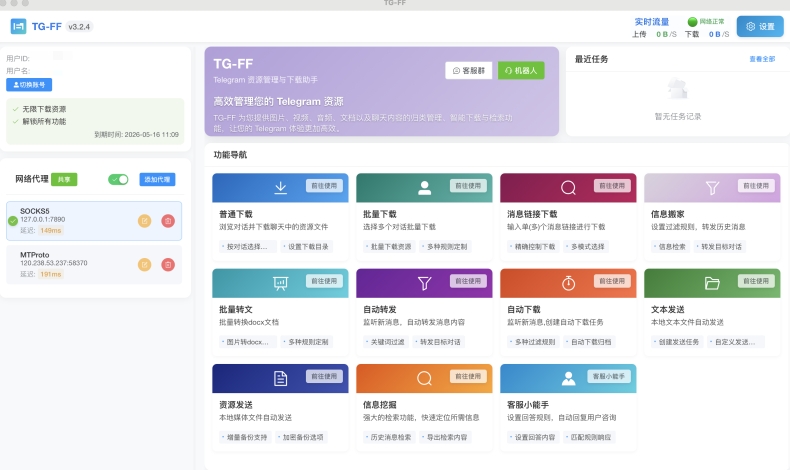Click the 添加代理 add proxy button
Screen dimensions: 790x470
coord(157,179)
